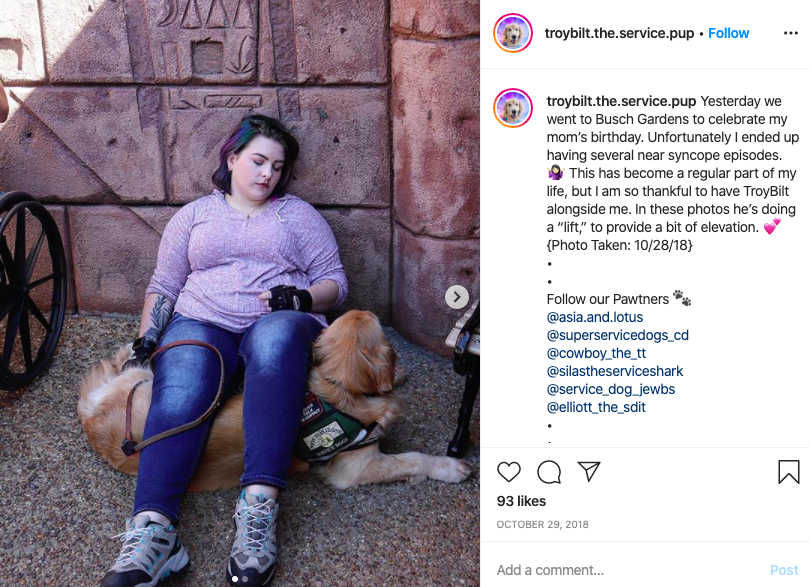Go to next photo with arrow
The image size is (809, 587).
(457, 297)
